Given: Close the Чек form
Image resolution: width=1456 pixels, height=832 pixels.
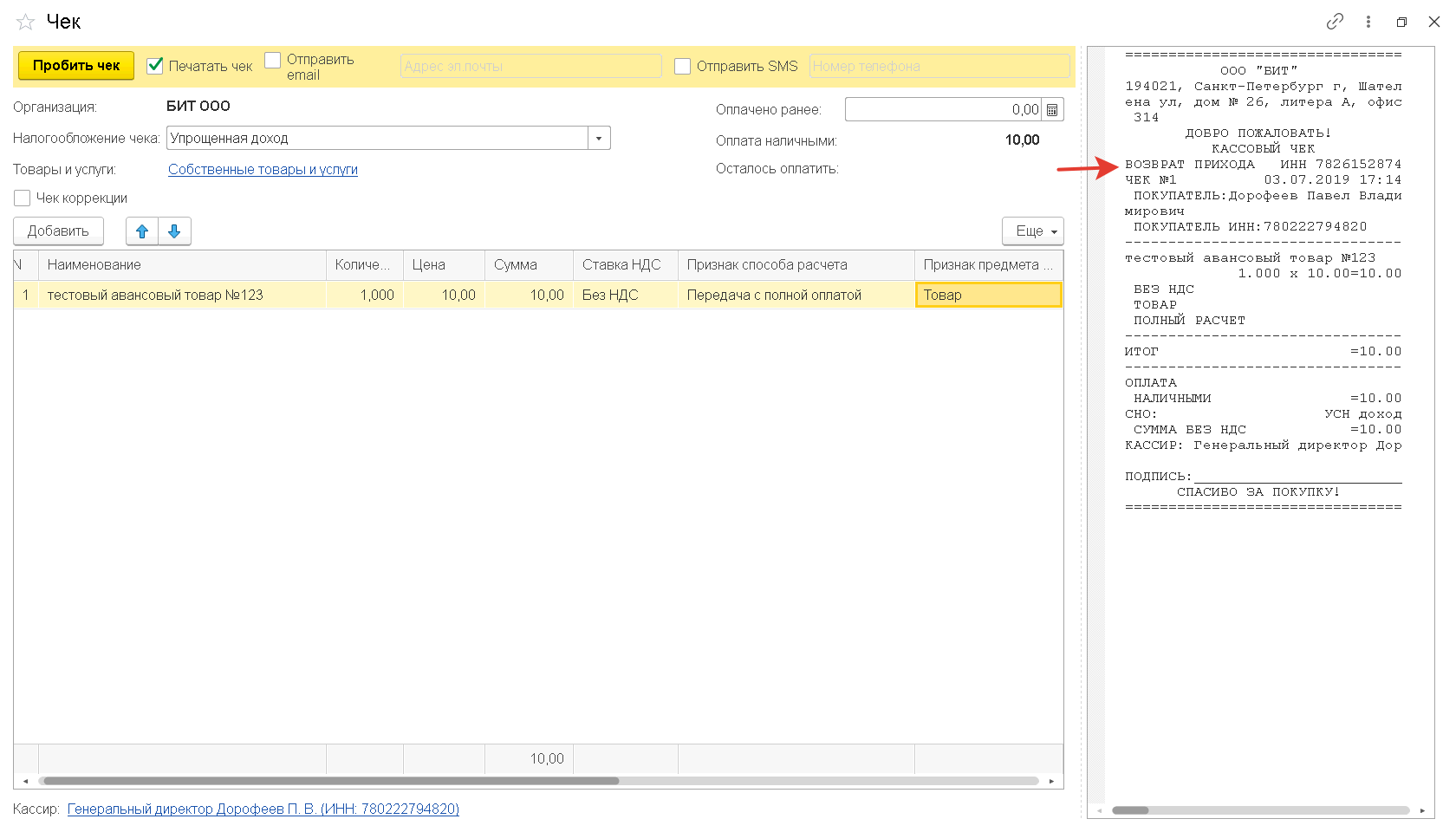Looking at the screenshot, I should coord(1434,22).
